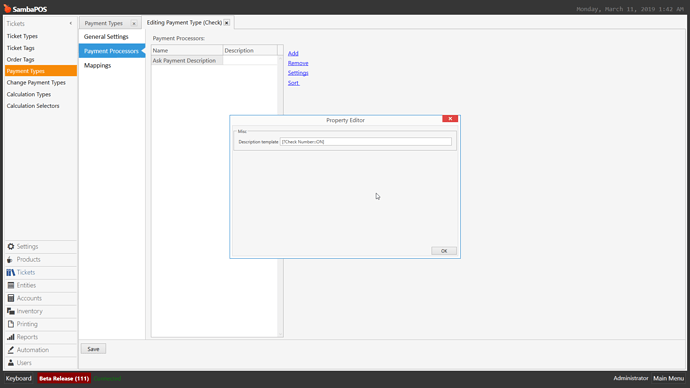Click the Add link

tap(293, 53)
